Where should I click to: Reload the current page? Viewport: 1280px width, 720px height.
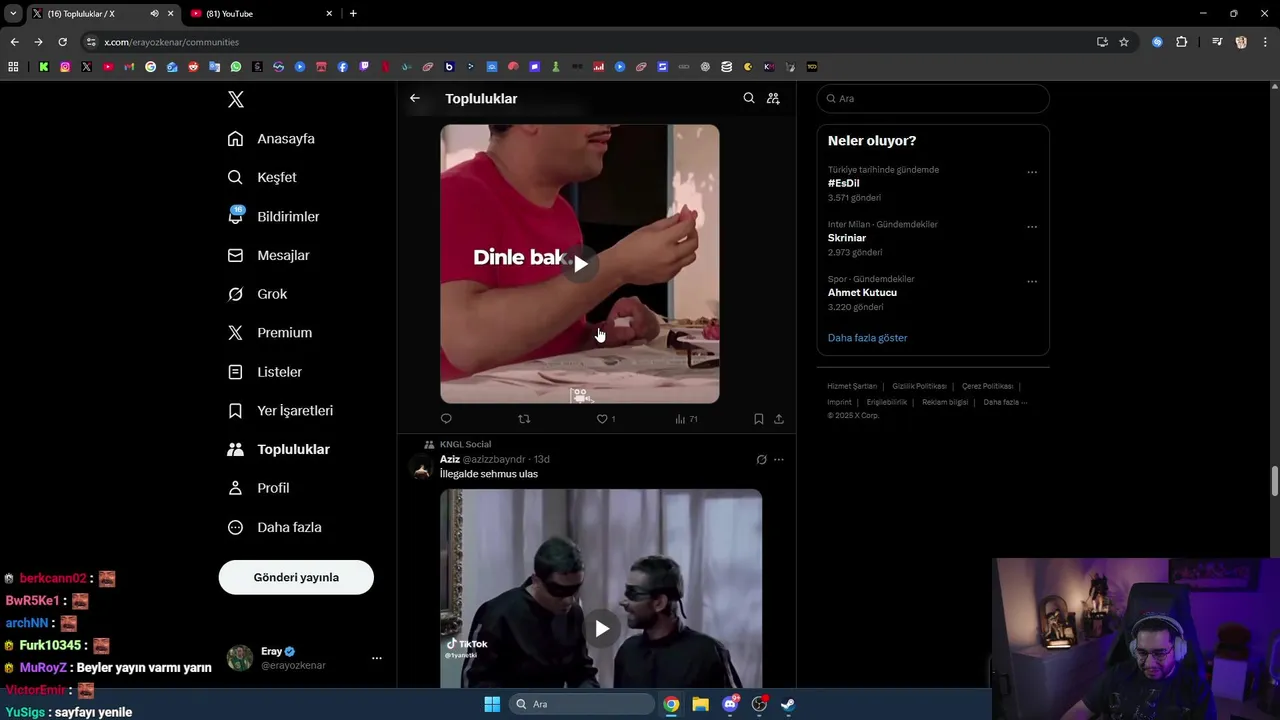(62, 42)
